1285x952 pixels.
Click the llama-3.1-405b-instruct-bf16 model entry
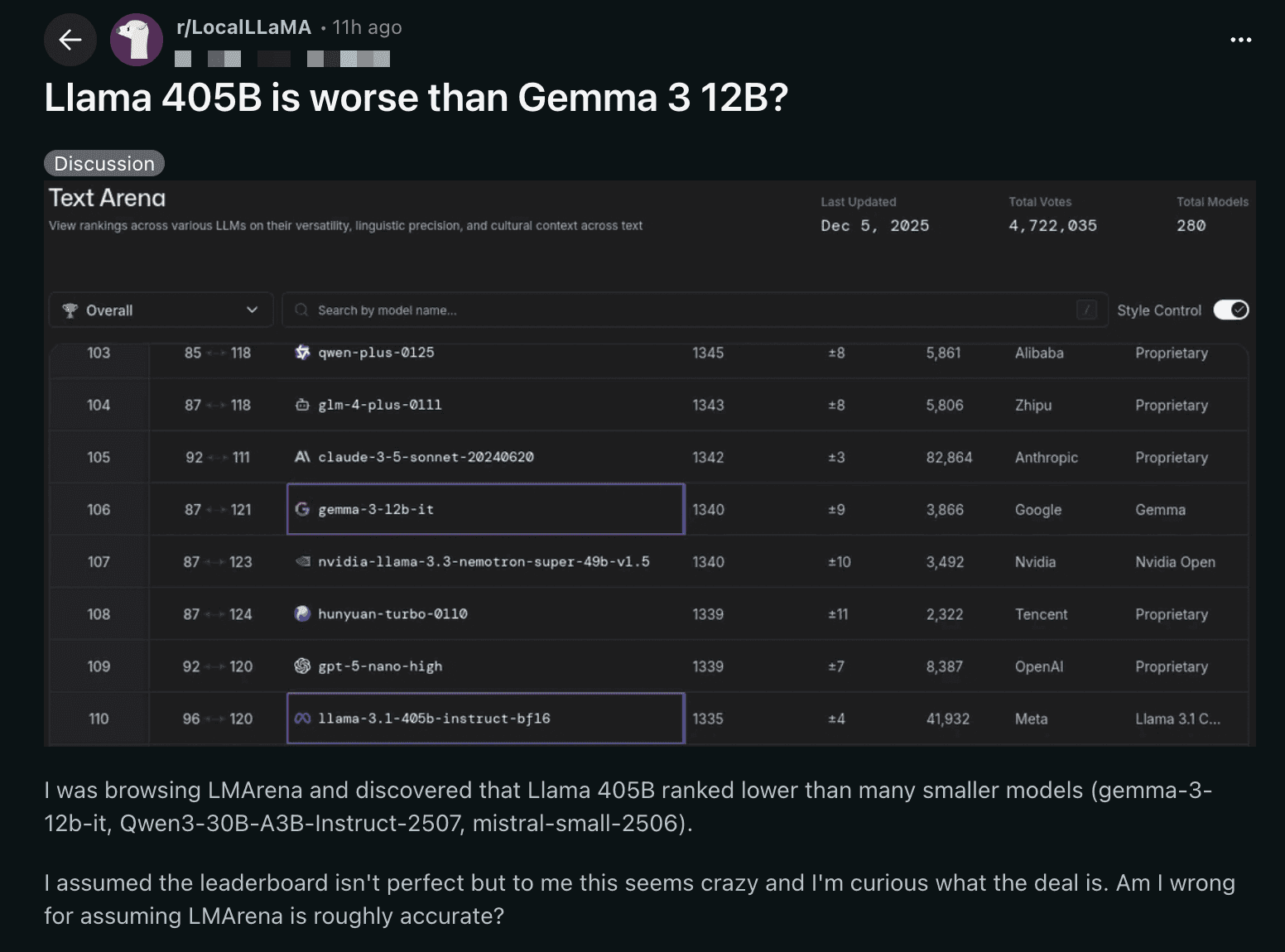pos(434,719)
